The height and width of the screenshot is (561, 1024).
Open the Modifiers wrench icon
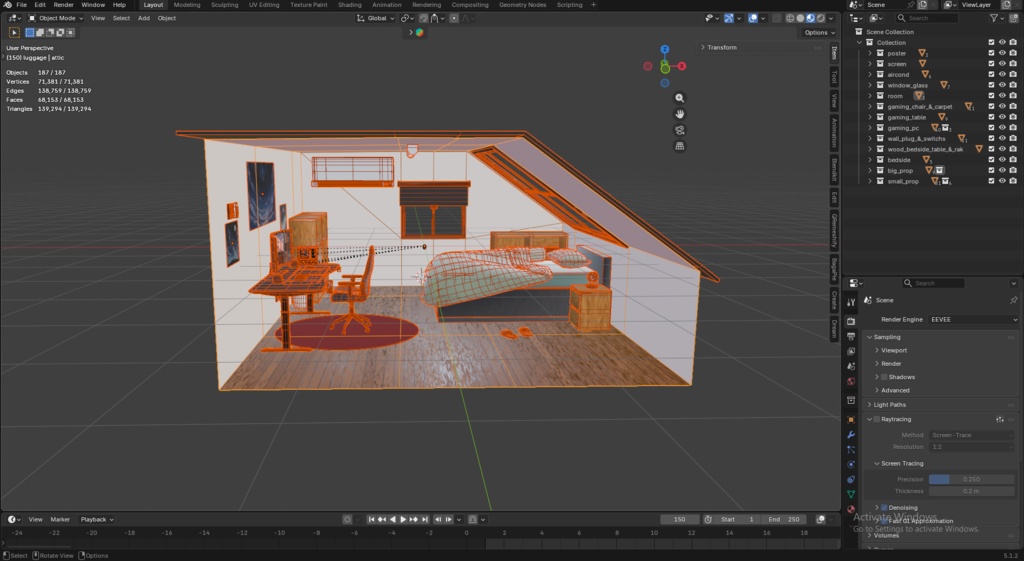(851, 434)
